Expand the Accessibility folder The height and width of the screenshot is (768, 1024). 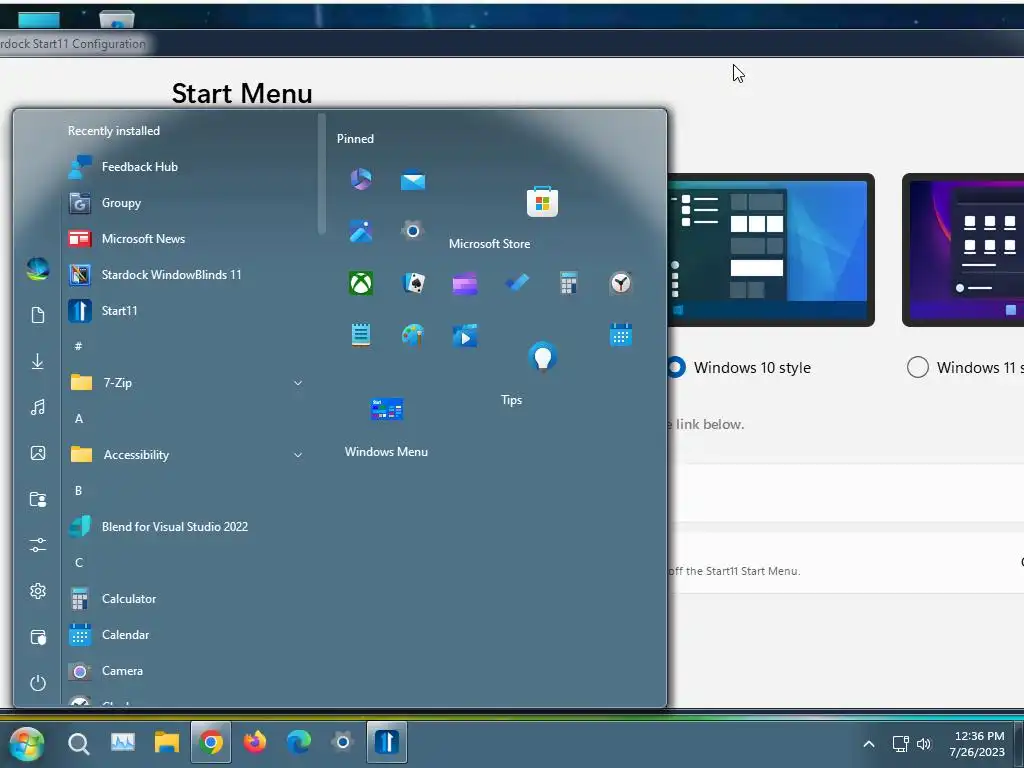(186, 455)
